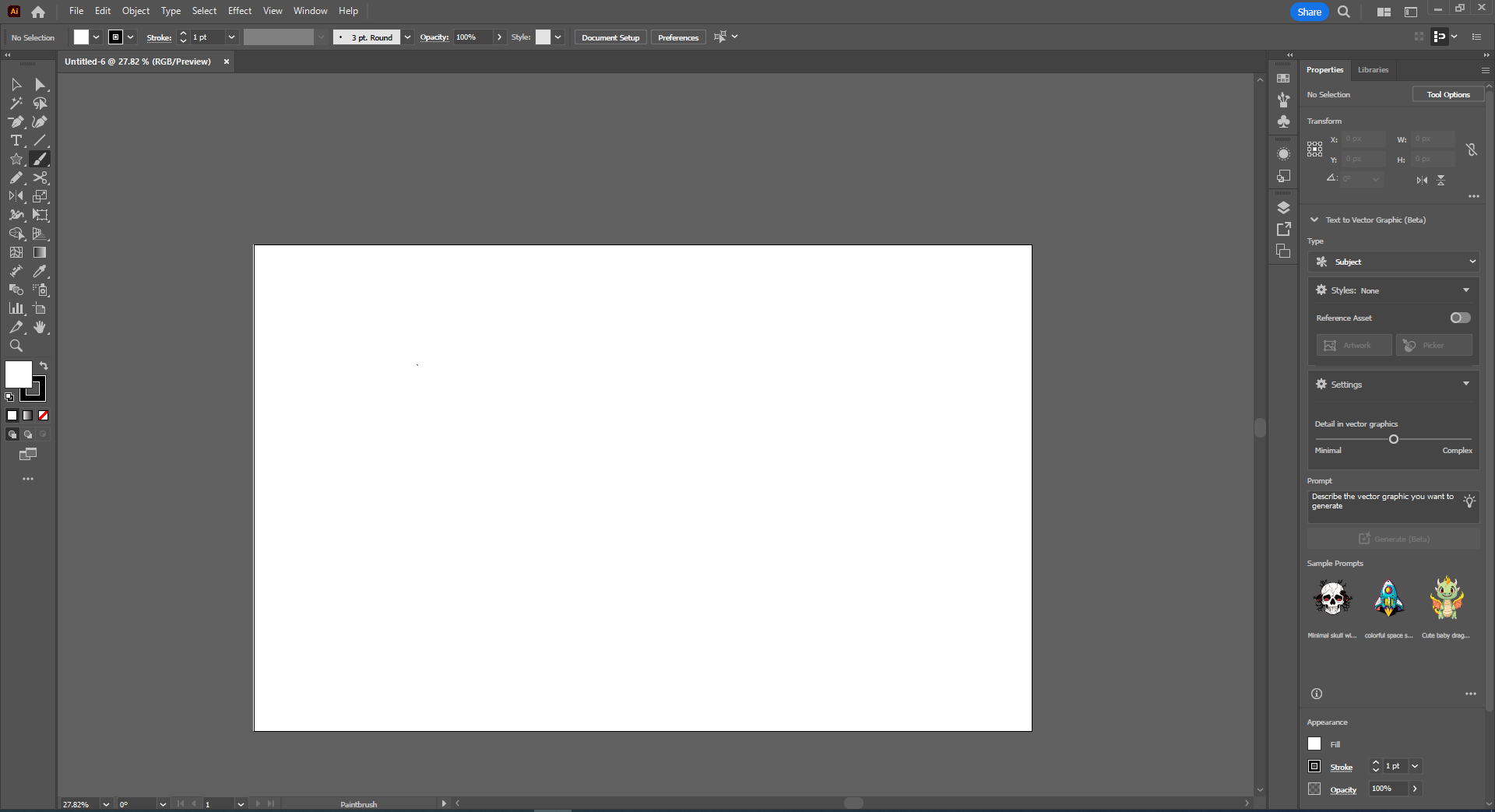The image size is (1495, 812).
Task: Select the Selection tool arrow
Action: point(16,84)
